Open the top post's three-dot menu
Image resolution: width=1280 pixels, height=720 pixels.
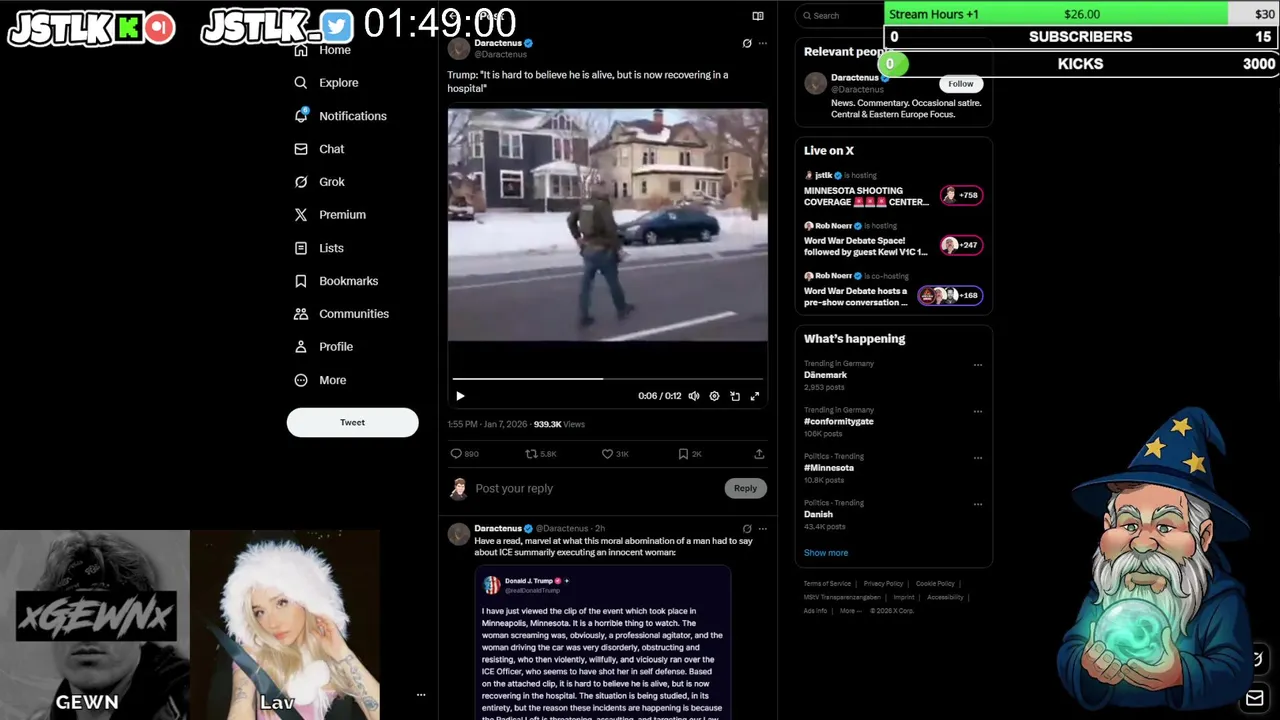763,43
